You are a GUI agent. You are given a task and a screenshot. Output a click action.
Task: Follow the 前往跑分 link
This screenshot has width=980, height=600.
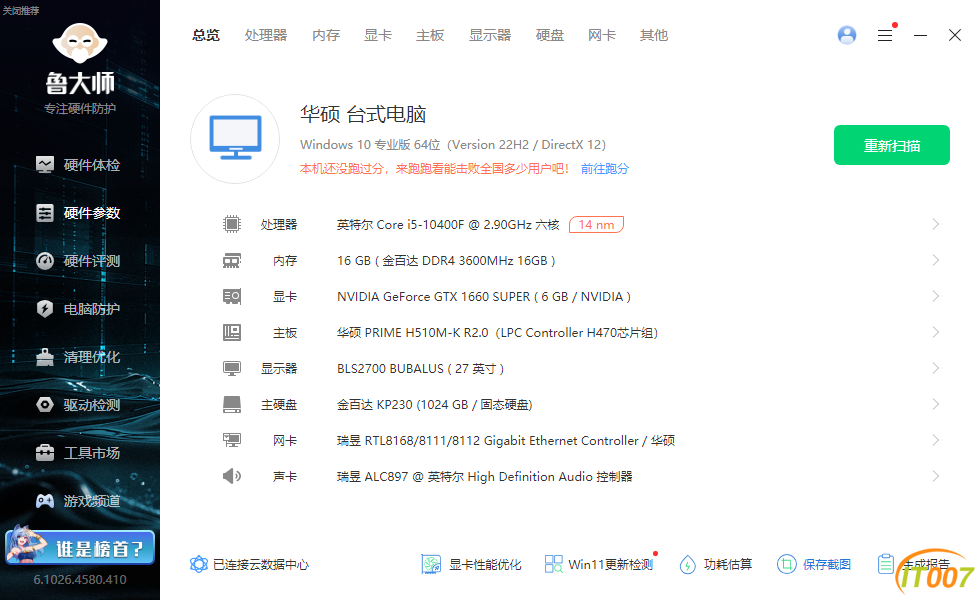(x=604, y=169)
